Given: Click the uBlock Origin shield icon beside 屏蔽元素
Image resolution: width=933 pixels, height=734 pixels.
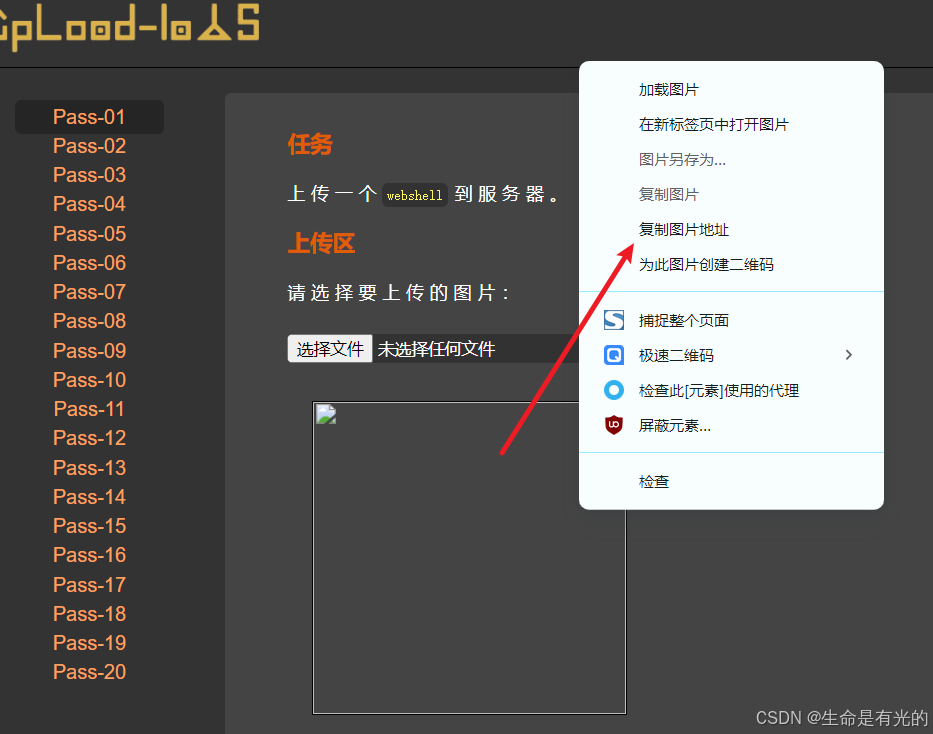Looking at the screenshot, I should pyautogui.click(x=613, y=425).
